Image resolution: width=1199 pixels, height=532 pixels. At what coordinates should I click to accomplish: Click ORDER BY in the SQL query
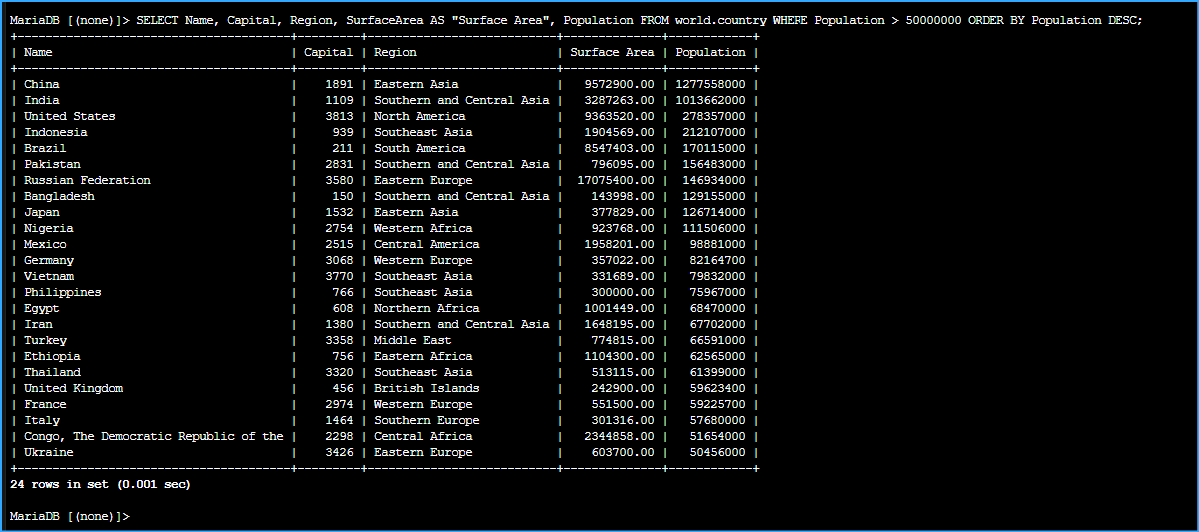click(997, 21)
